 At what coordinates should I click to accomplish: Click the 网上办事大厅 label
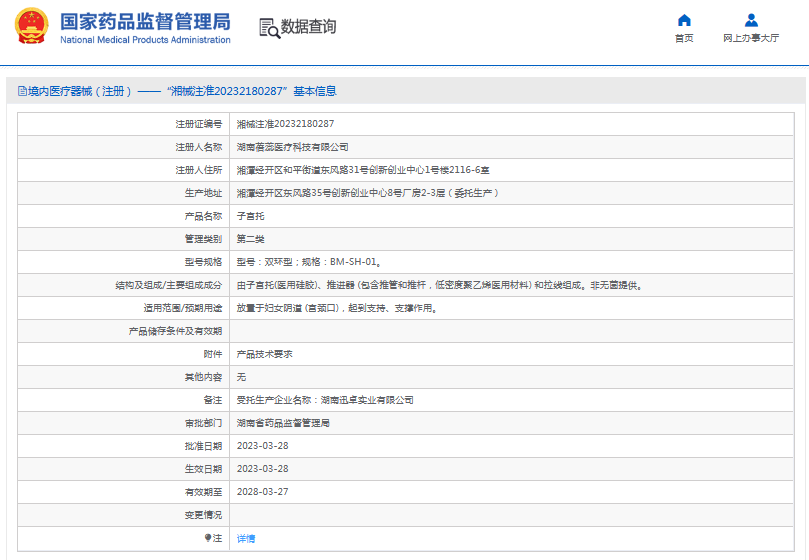(751, 38)
